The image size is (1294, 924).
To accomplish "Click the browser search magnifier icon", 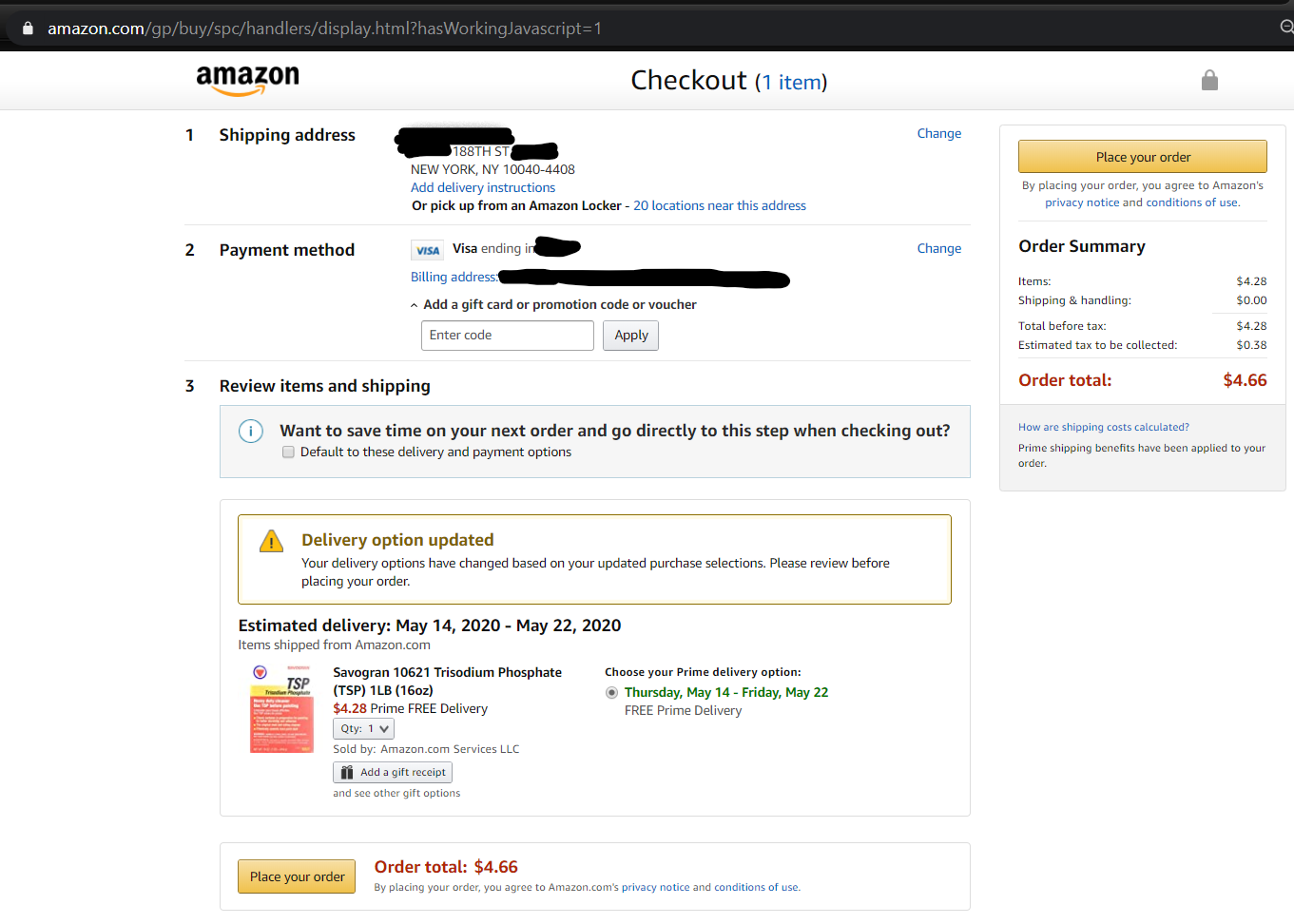I will pos(1286,27).
